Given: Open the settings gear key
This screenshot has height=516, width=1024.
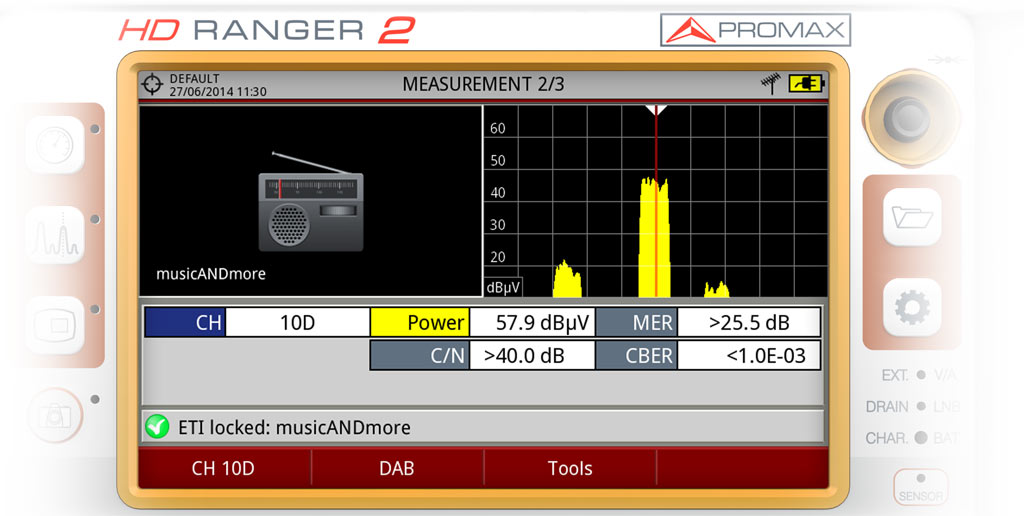Looking at the screenshot, I should (x=912, y=307).
